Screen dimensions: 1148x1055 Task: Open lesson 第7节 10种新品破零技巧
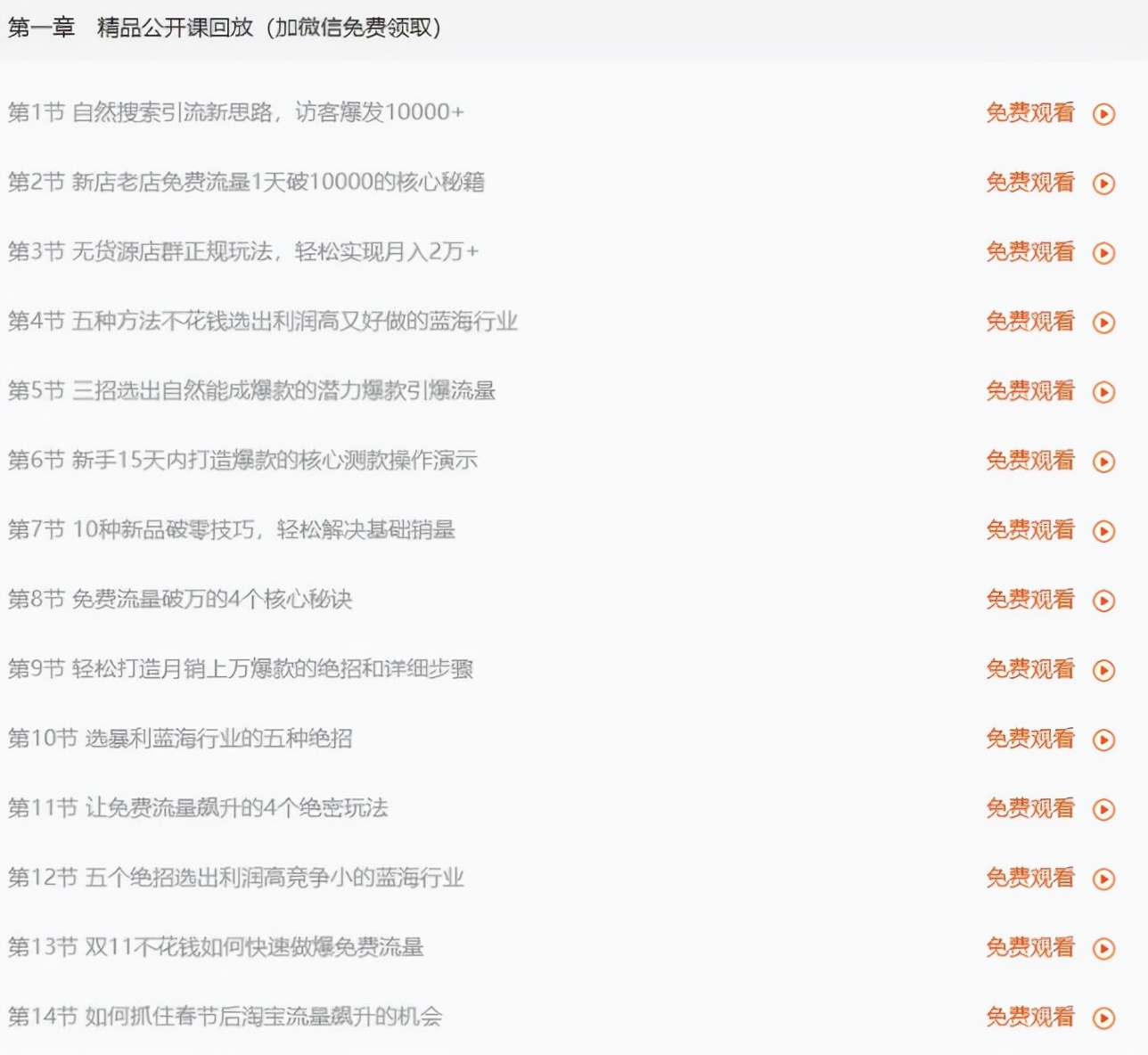pos(232,529)
